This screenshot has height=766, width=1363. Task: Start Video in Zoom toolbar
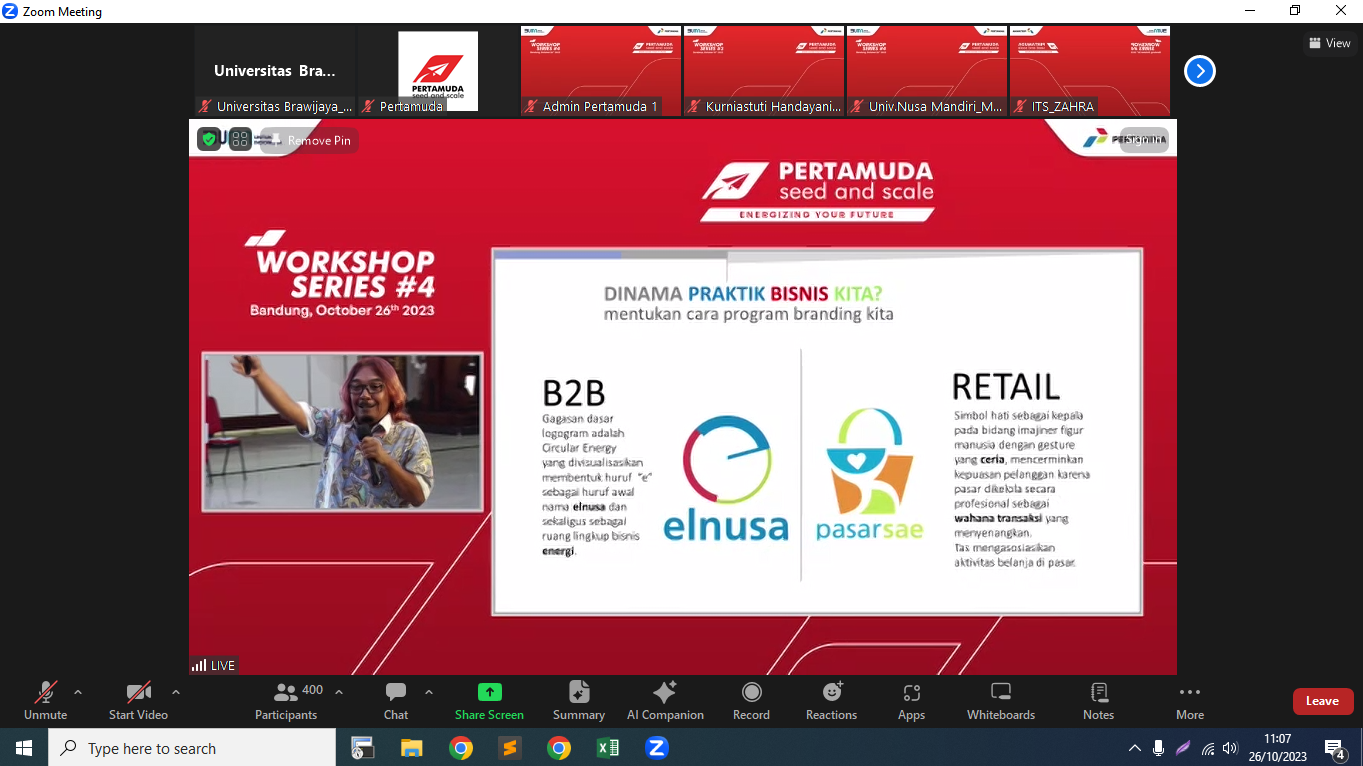138,700
